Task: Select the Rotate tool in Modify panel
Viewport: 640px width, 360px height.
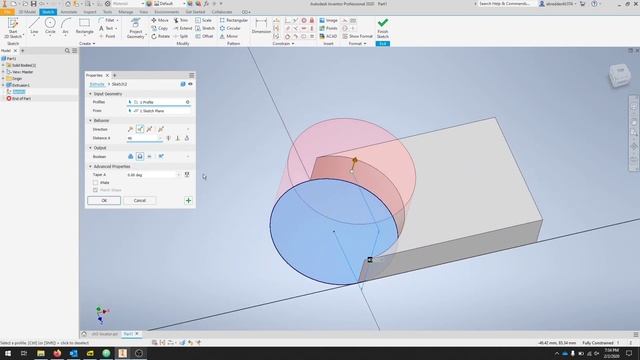Action: point(160,36)
